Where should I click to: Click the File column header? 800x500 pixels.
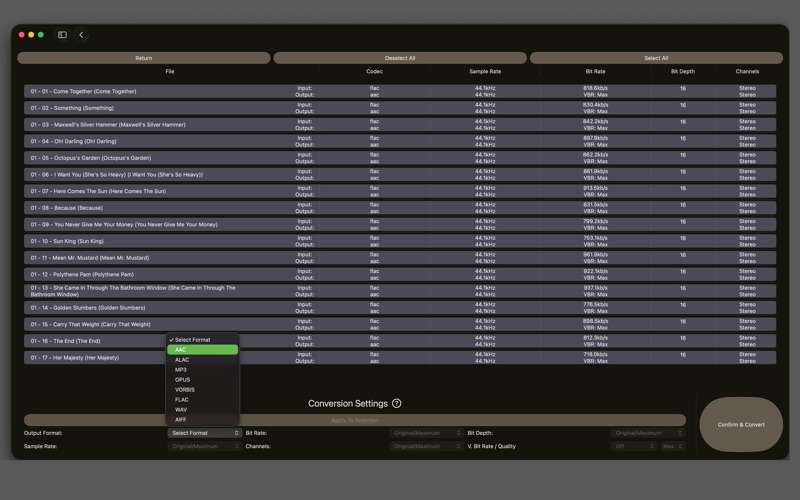[170, 71]
